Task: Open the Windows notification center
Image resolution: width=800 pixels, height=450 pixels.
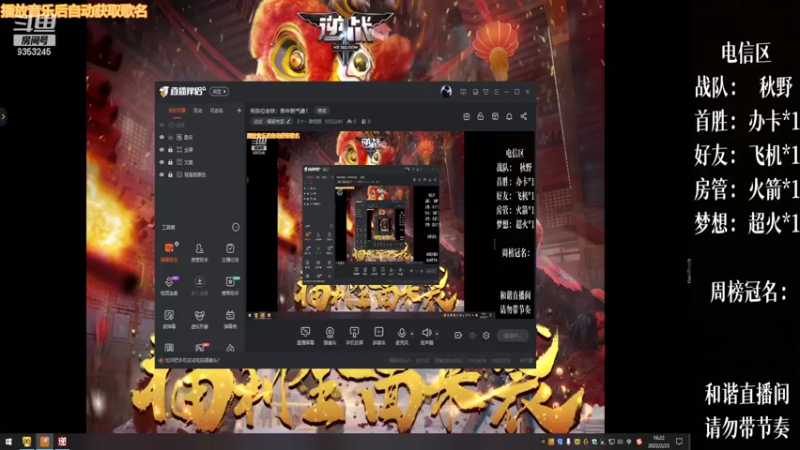Action: (679, 442)
